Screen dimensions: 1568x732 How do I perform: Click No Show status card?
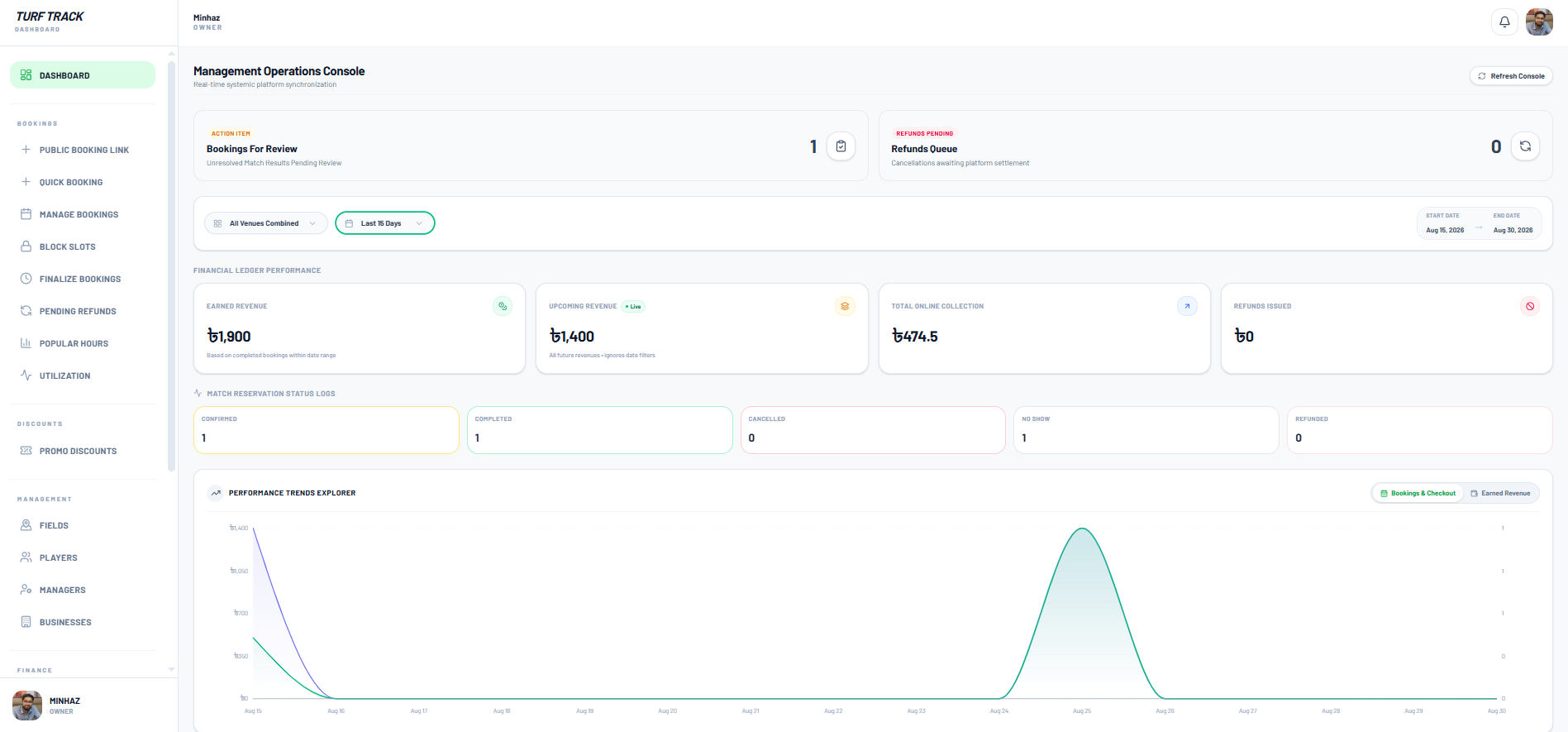coord(1146,430)
